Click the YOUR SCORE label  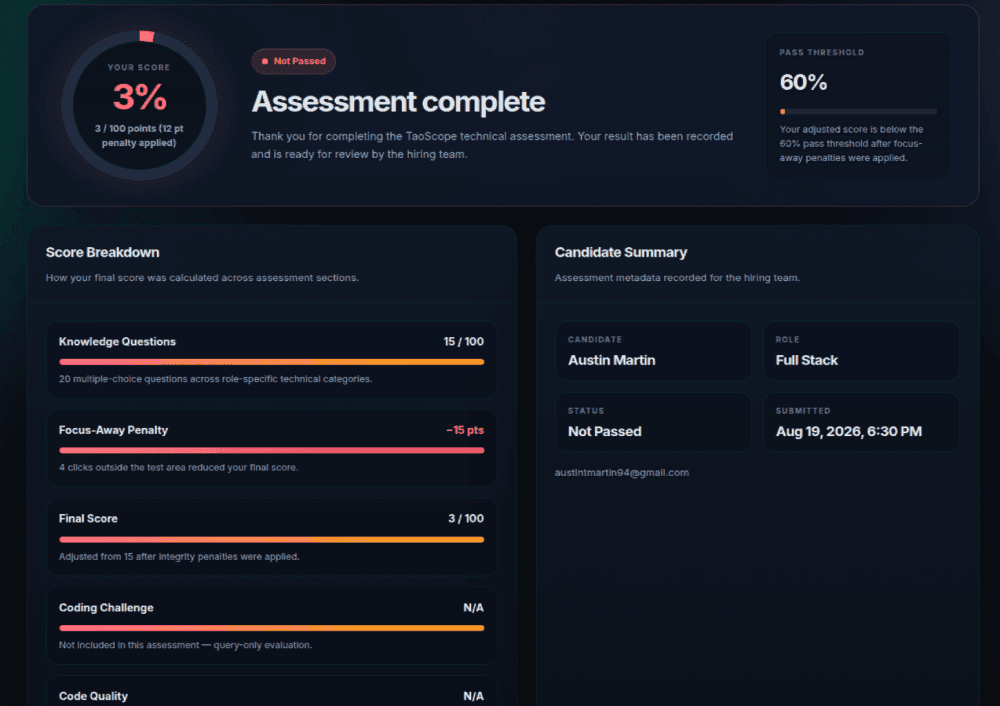click(x=139, y=68)
